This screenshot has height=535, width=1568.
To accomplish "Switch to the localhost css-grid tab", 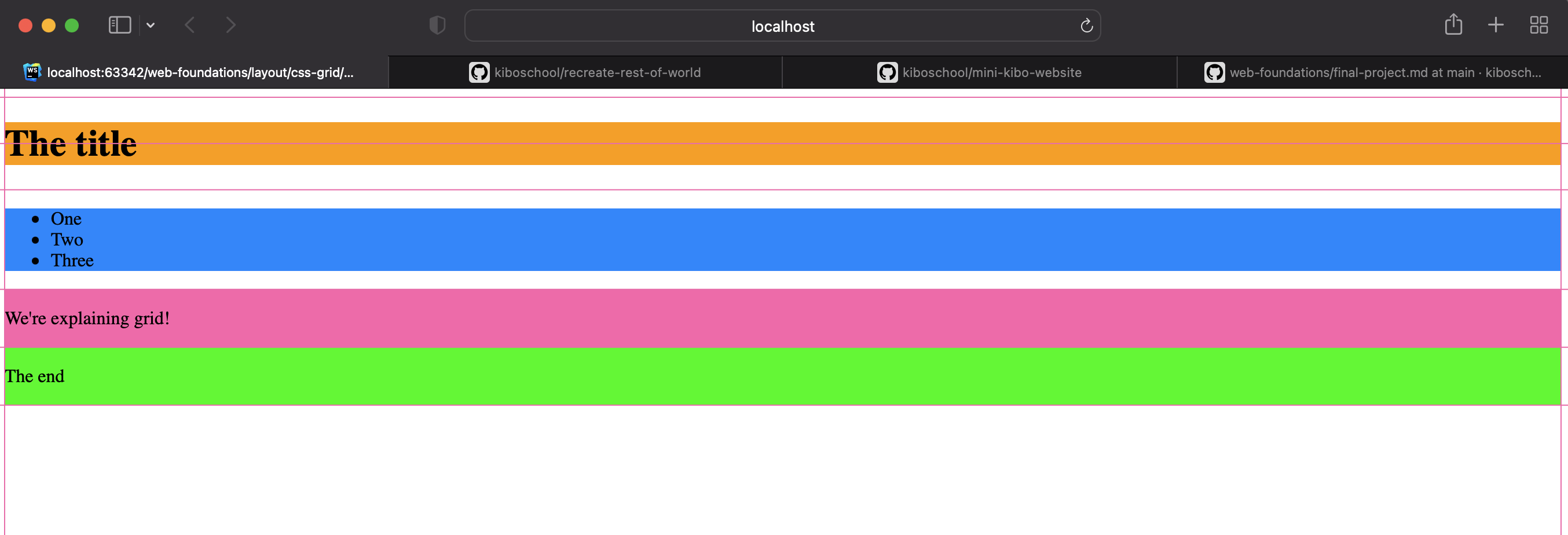I will 200,72.
